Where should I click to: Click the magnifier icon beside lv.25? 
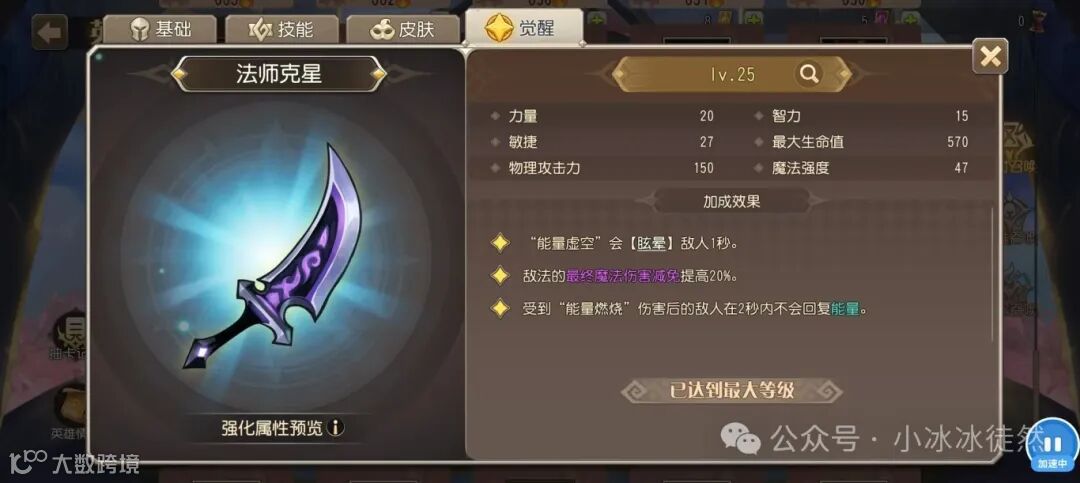pyautogui.click(x=809, y=74)
